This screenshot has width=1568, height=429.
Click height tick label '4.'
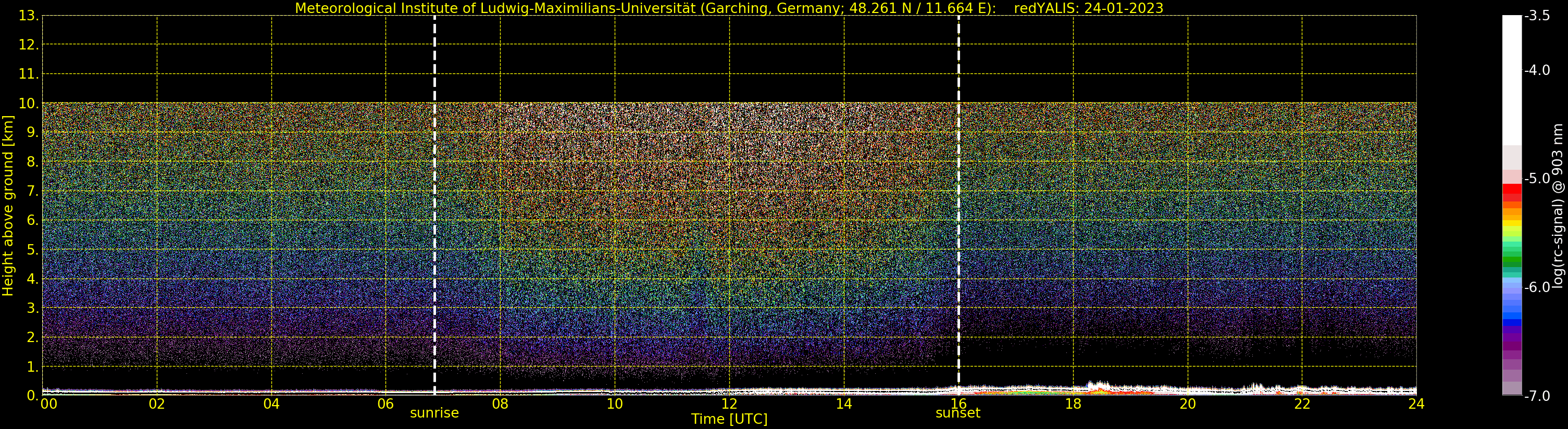(x=32, y=279)
